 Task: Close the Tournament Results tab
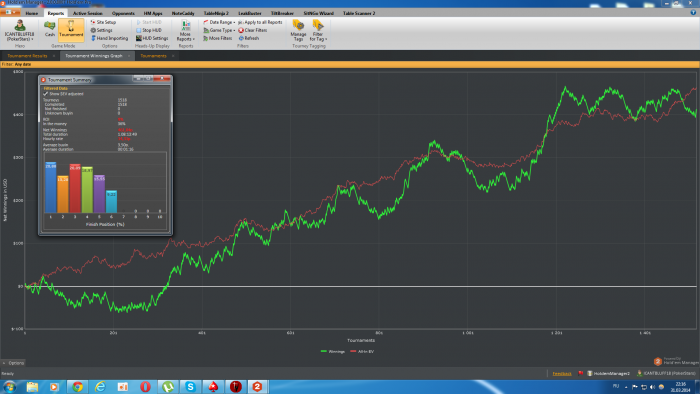pyautogui.click(x=54, y=56)
